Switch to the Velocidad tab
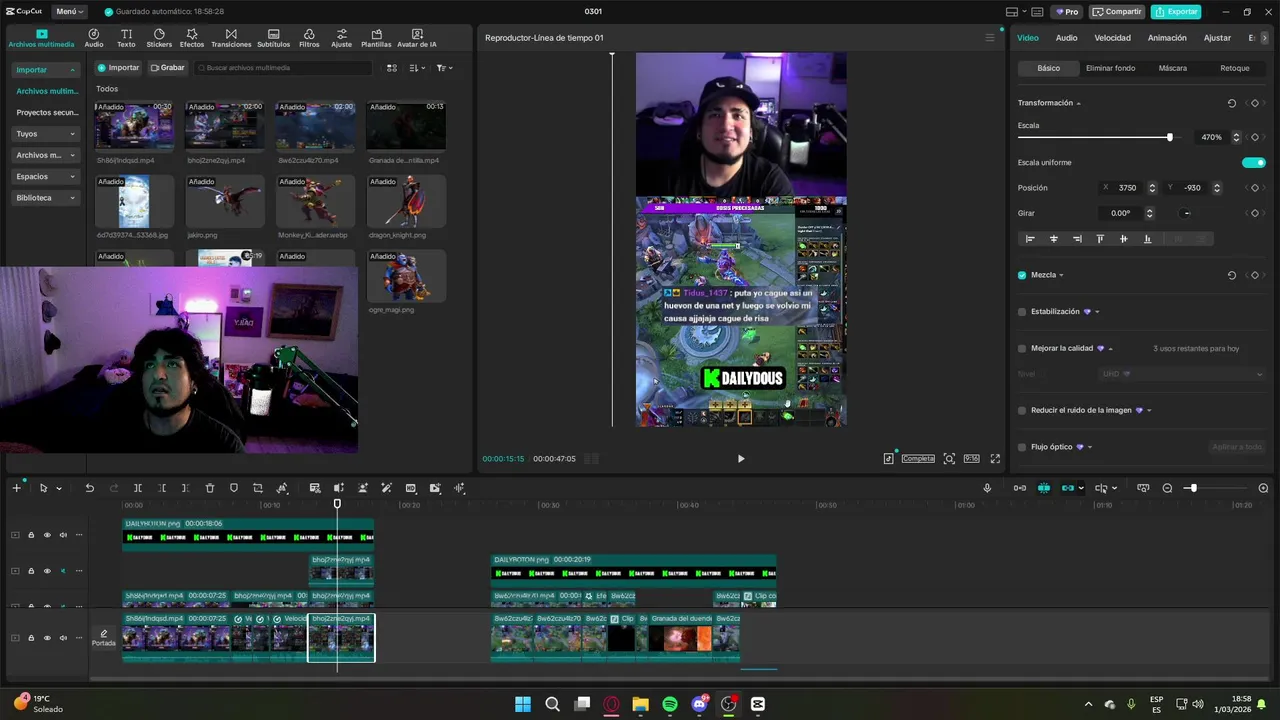Viewport: 1280px width, 720px height. [x=1112, y=38]
